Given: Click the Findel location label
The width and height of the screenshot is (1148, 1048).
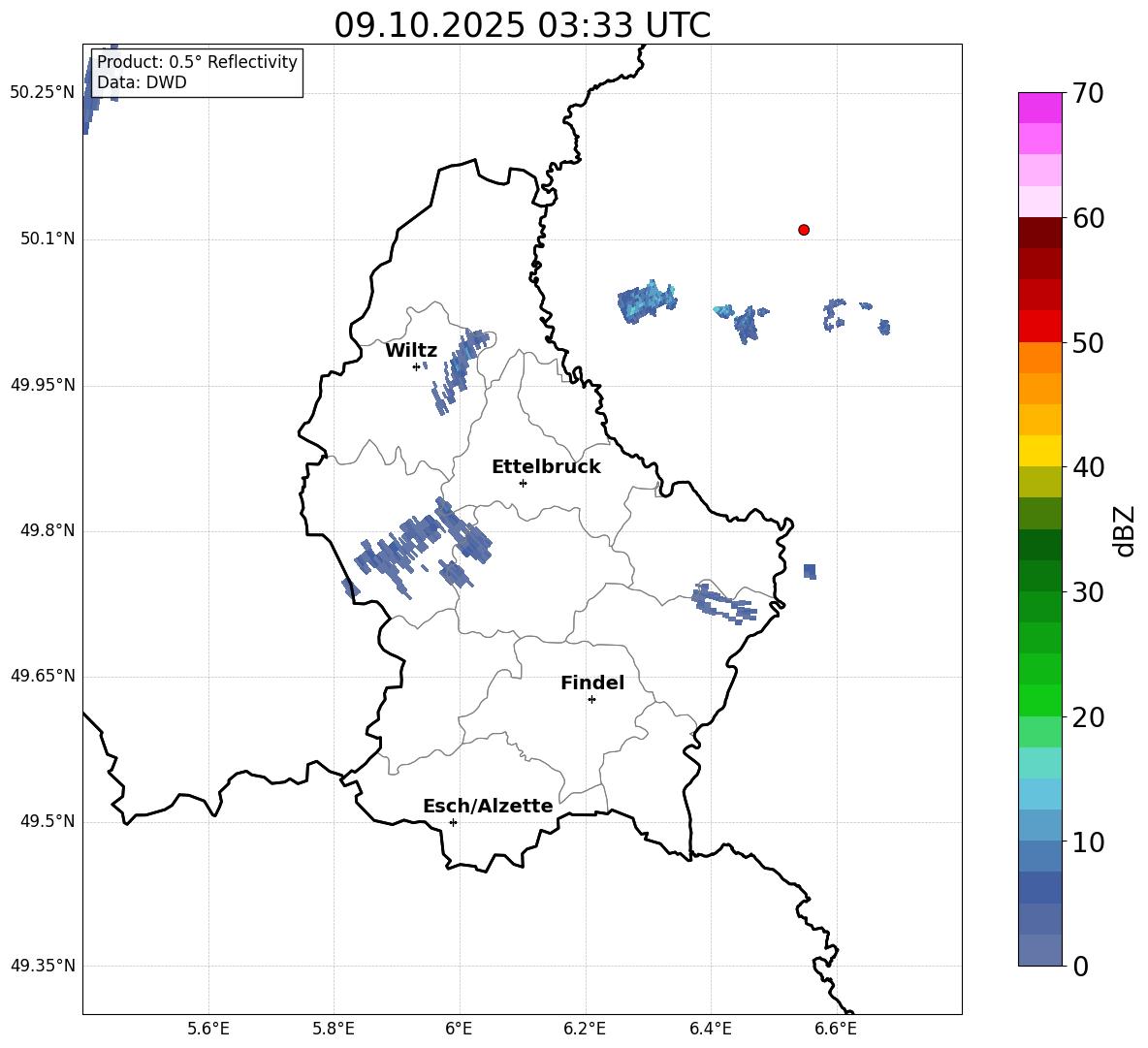Looking at the screenshot, I should pyautogui.click(x=592, y=683).
